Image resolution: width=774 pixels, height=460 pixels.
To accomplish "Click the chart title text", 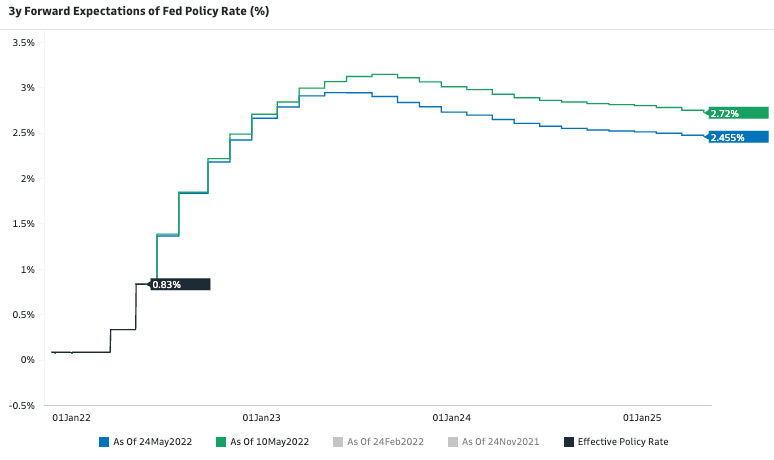I will [138, 12].
